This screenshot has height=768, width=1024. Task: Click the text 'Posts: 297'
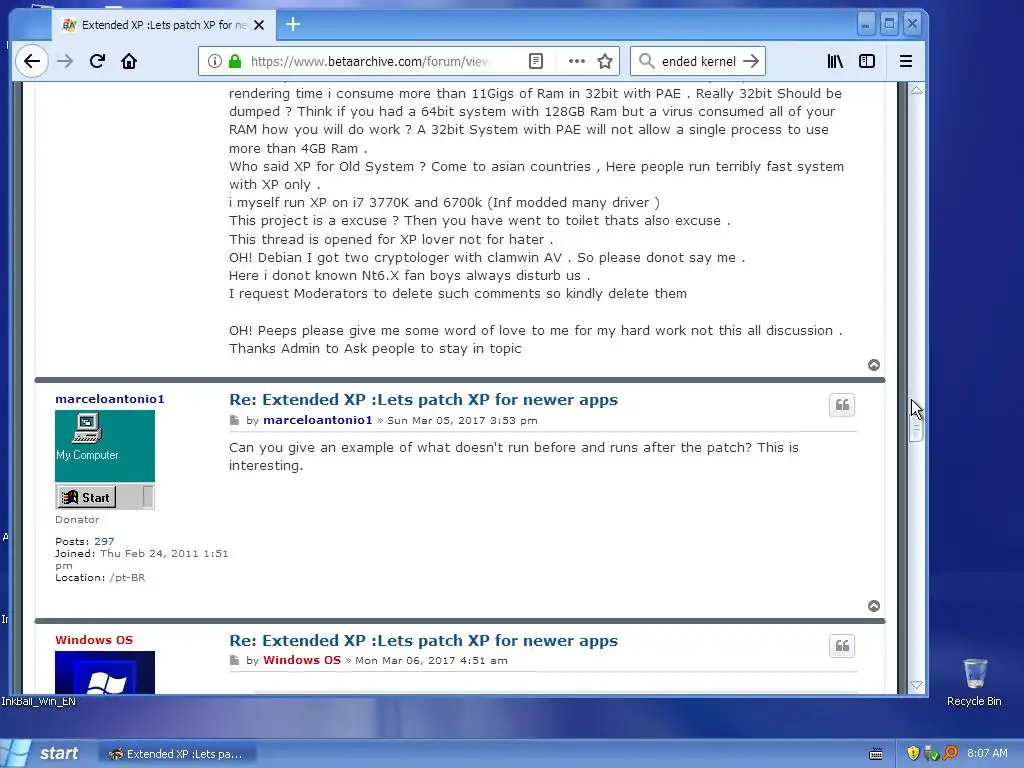point(85,541)
